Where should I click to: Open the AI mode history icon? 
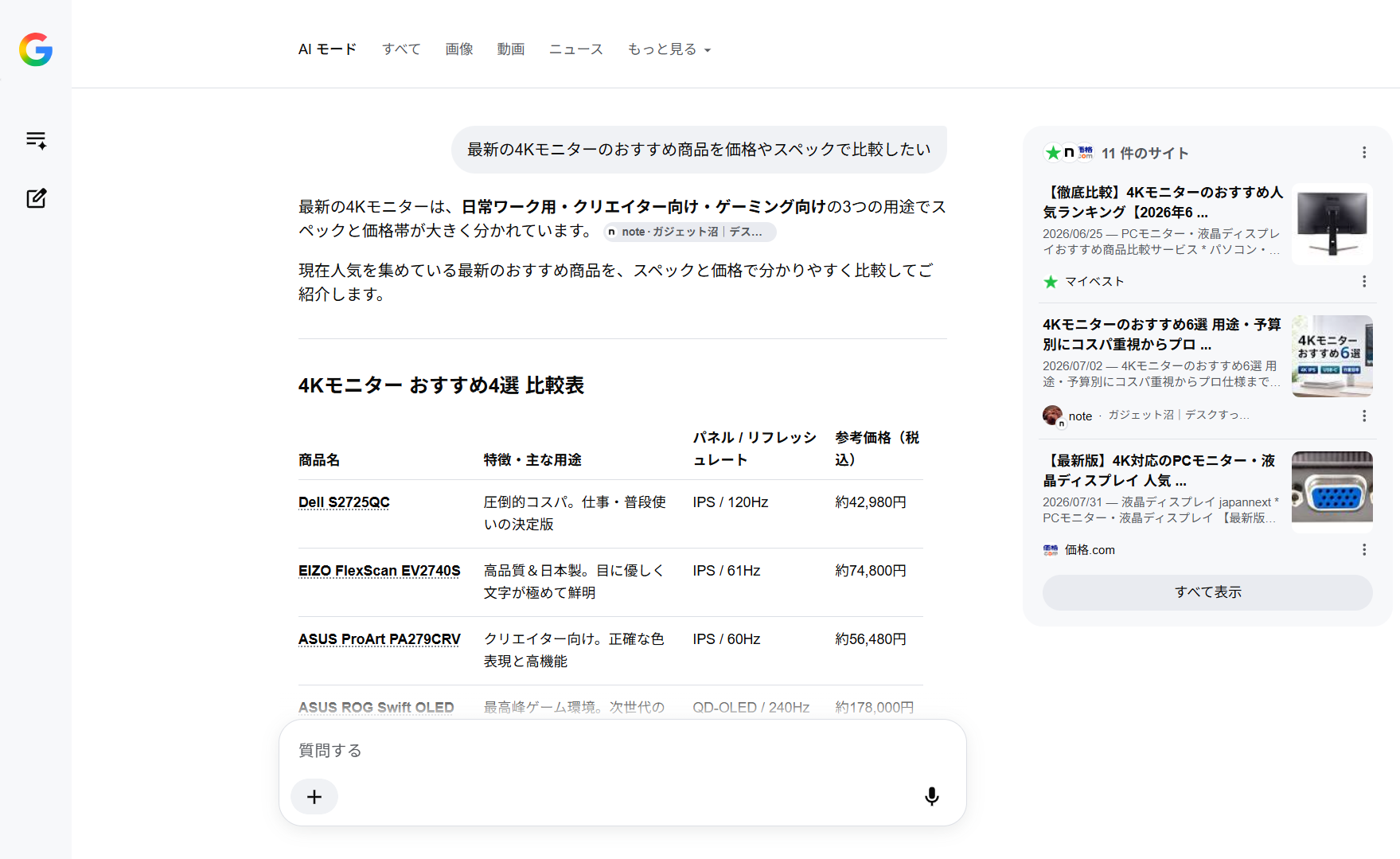pos(36,140)
